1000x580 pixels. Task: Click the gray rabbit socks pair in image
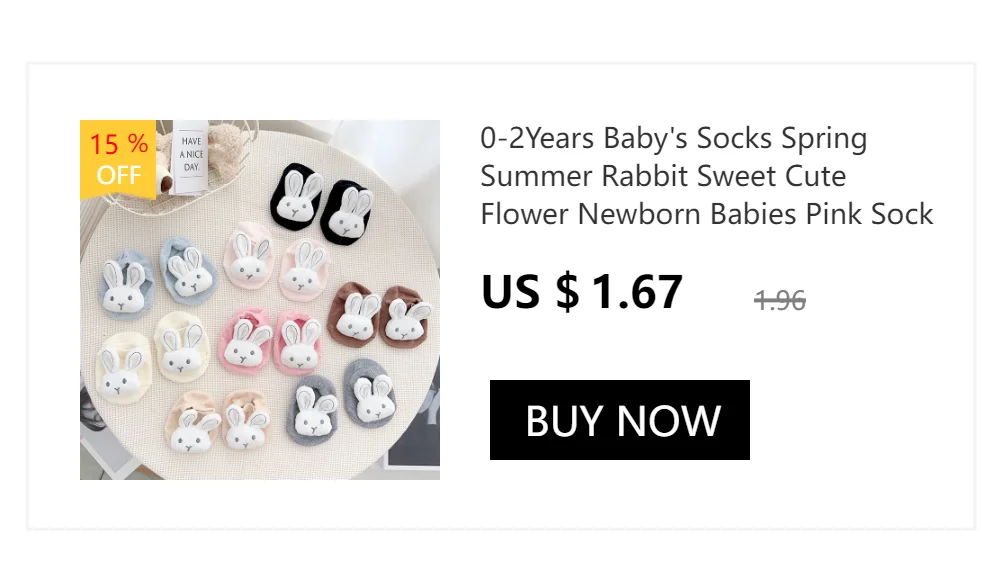342,401
